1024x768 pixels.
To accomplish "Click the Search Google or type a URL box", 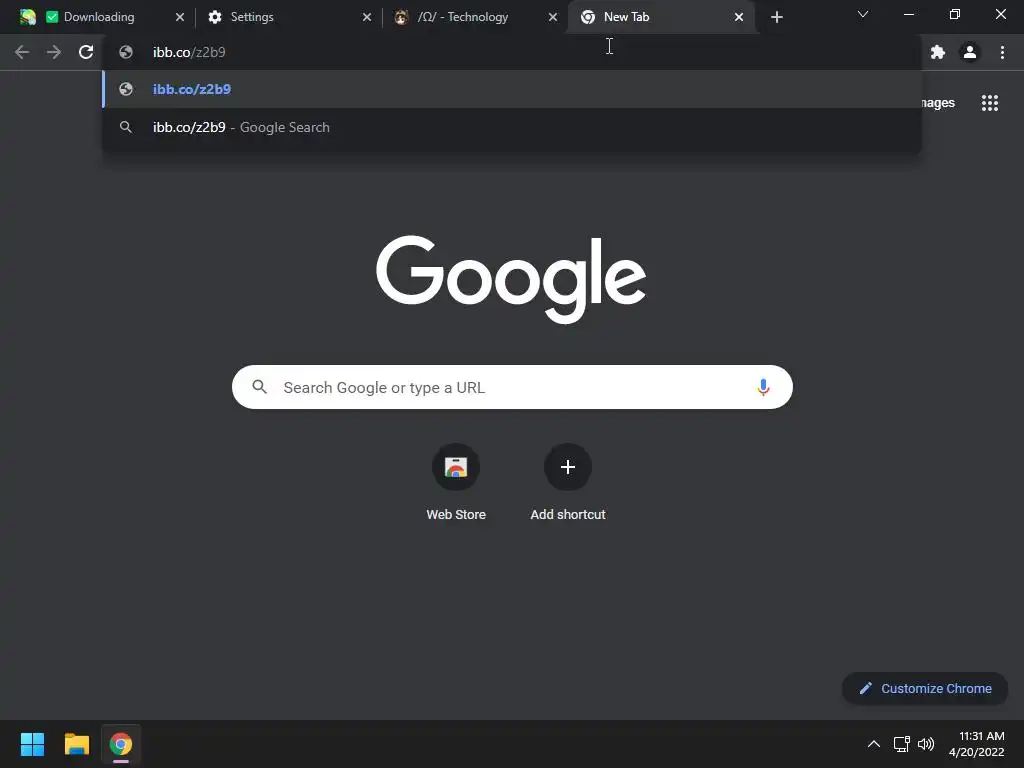I will pos(512,387).
